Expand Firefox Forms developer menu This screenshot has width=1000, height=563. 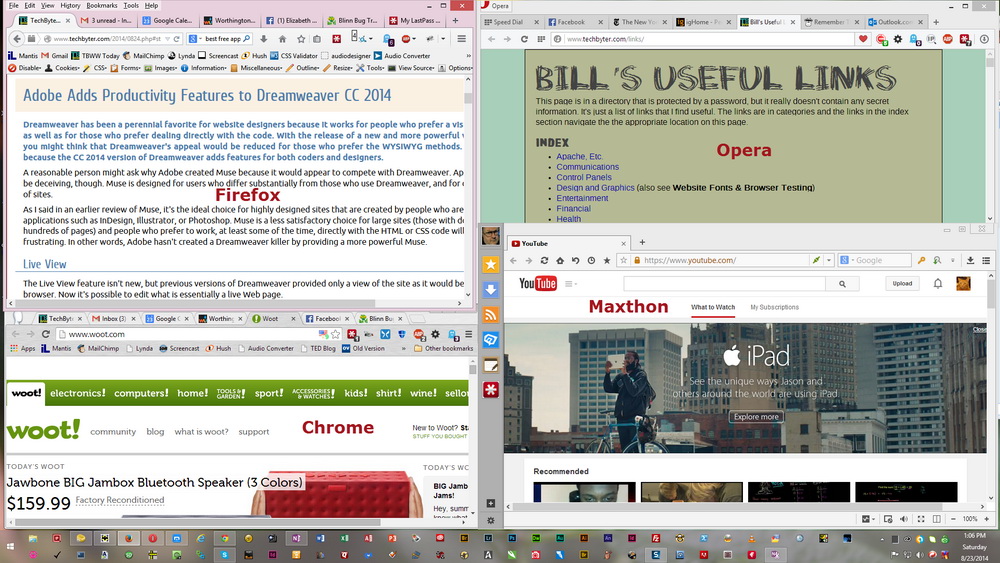(x=126, y=68)
